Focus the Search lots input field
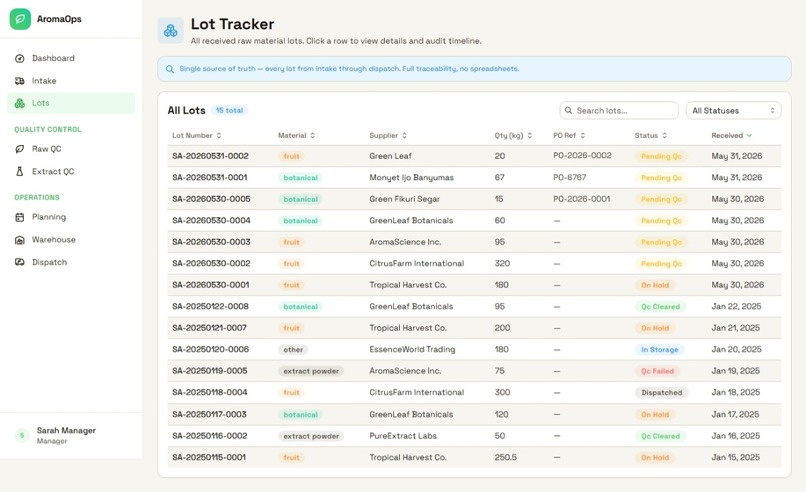 [619, 111]
